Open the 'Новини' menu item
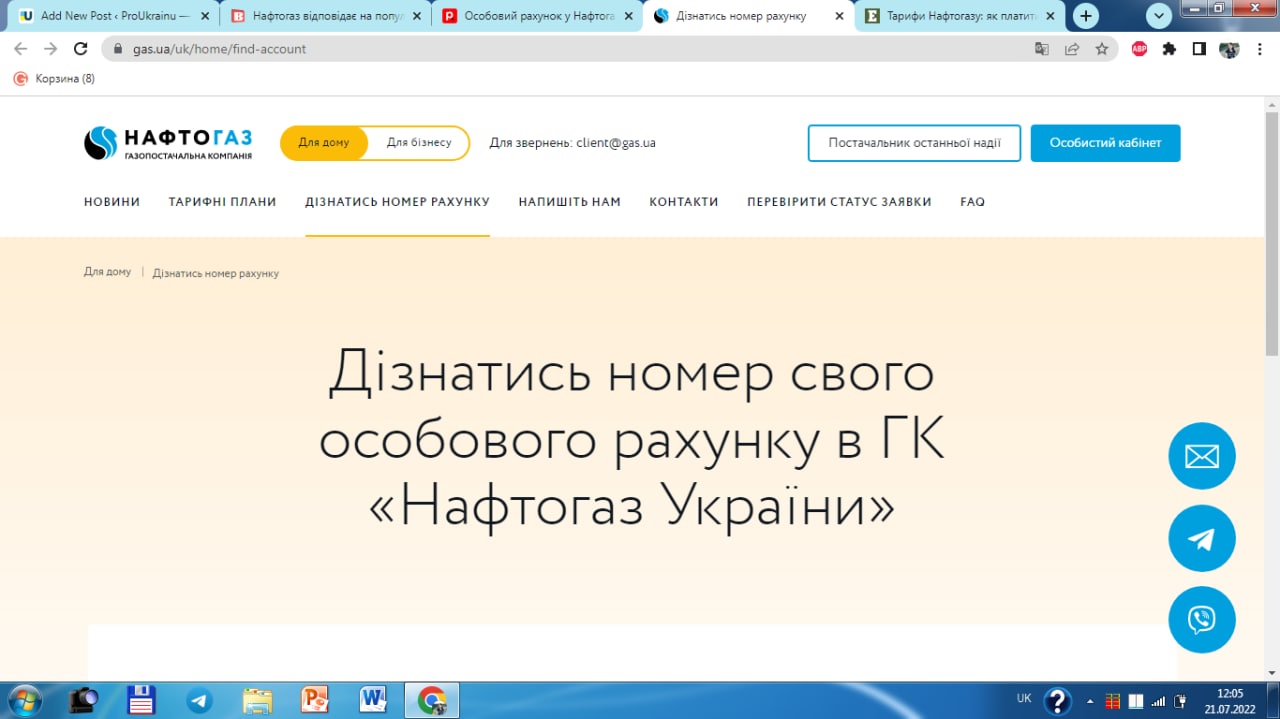 (112, 202)
